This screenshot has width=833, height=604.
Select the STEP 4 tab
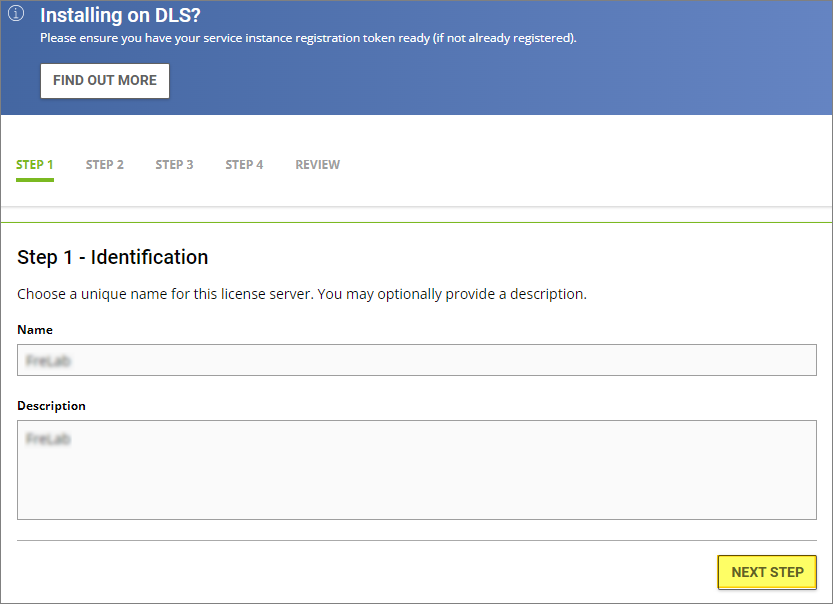(244, 165)
